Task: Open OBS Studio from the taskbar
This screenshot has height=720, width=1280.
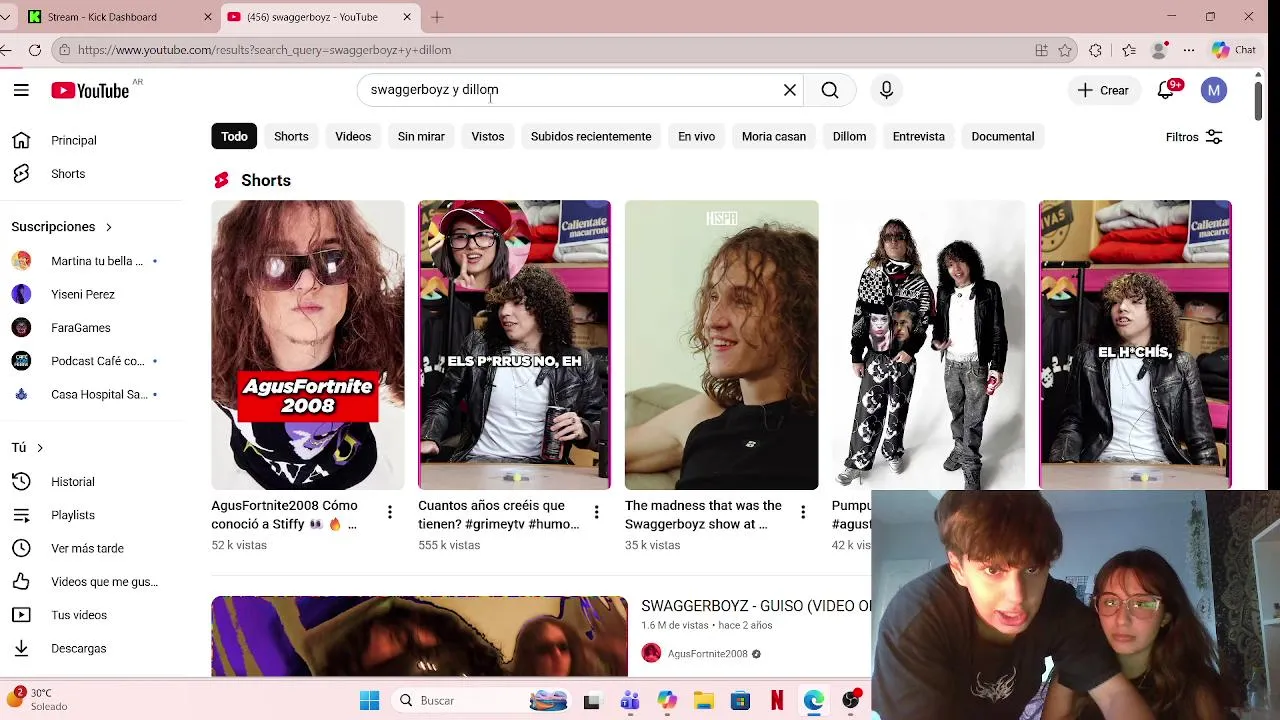Action: pyautogui.click(x=851, y=701)
